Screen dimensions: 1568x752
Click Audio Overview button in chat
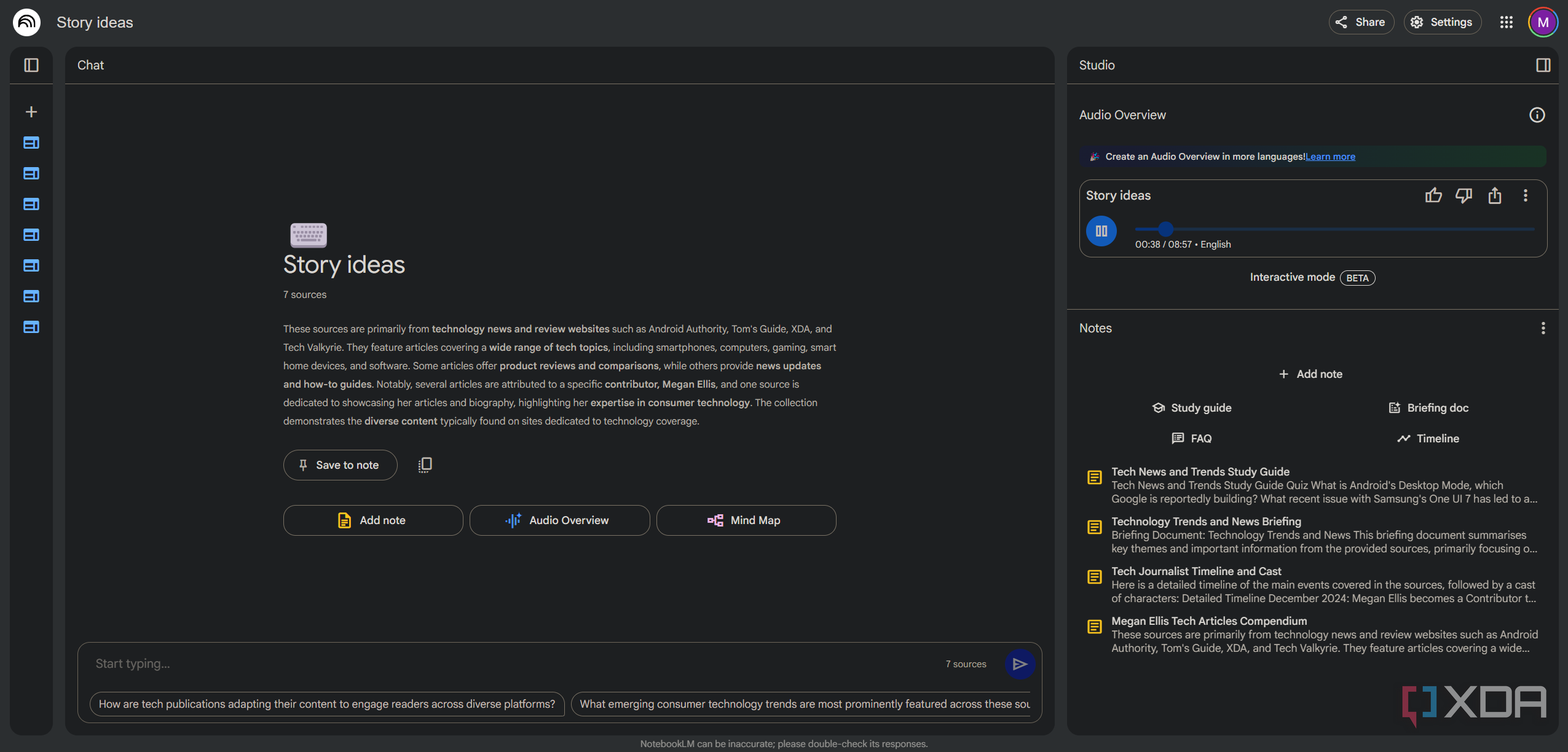559,520
